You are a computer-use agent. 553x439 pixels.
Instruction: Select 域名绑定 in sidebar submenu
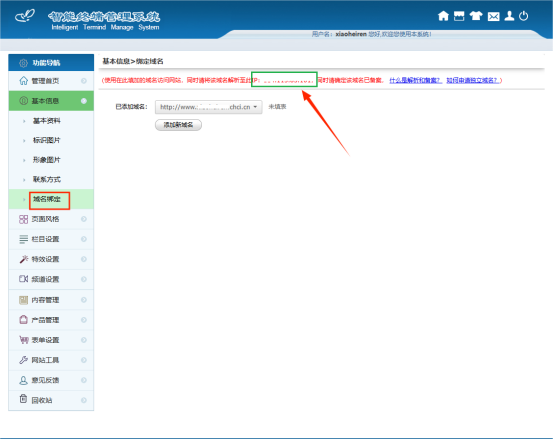coord(47,199)
